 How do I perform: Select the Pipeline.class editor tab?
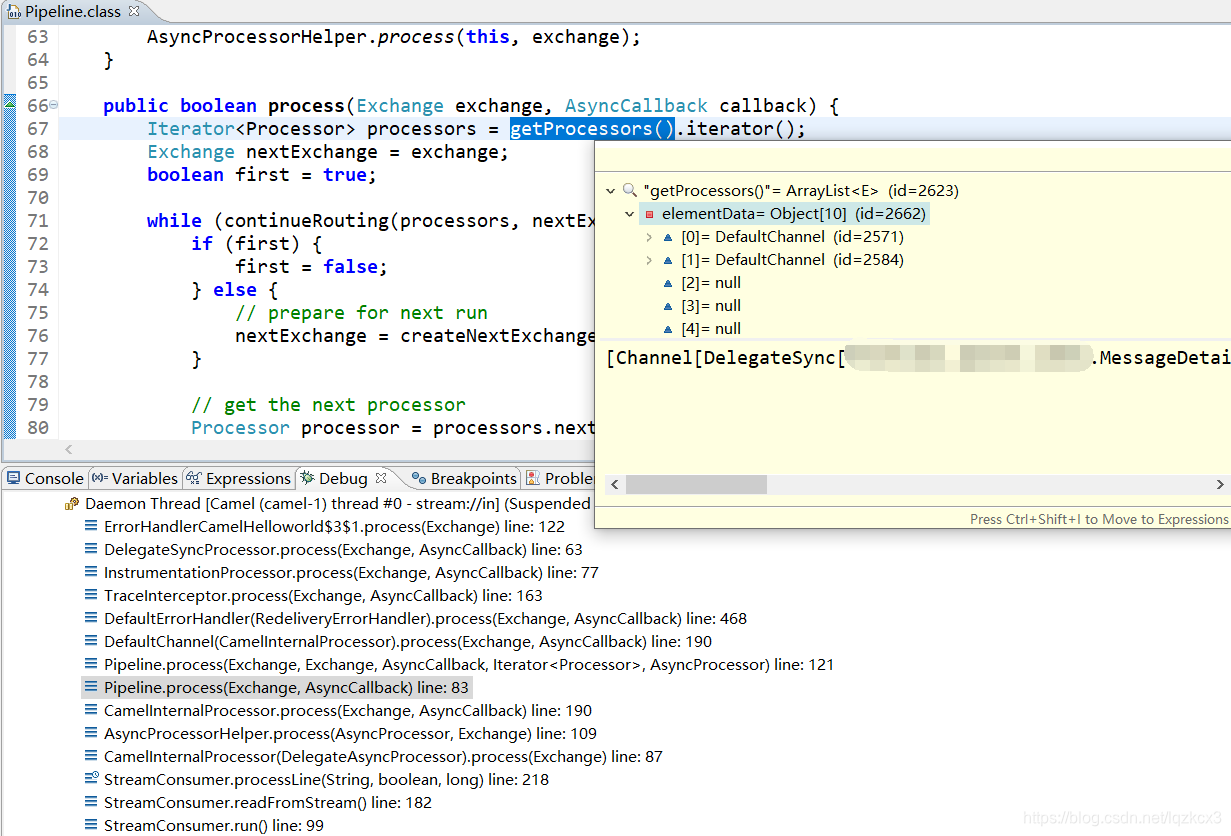coord(72,12)
